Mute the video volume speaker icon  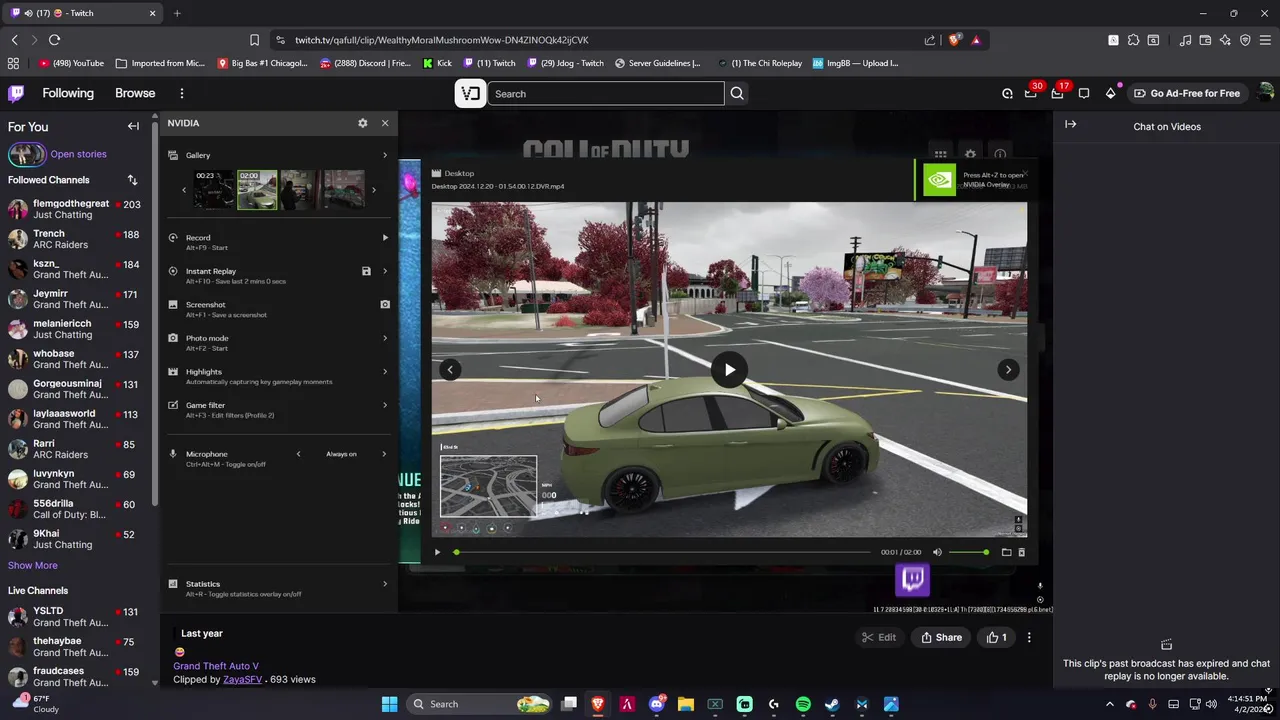coord(937,552)
